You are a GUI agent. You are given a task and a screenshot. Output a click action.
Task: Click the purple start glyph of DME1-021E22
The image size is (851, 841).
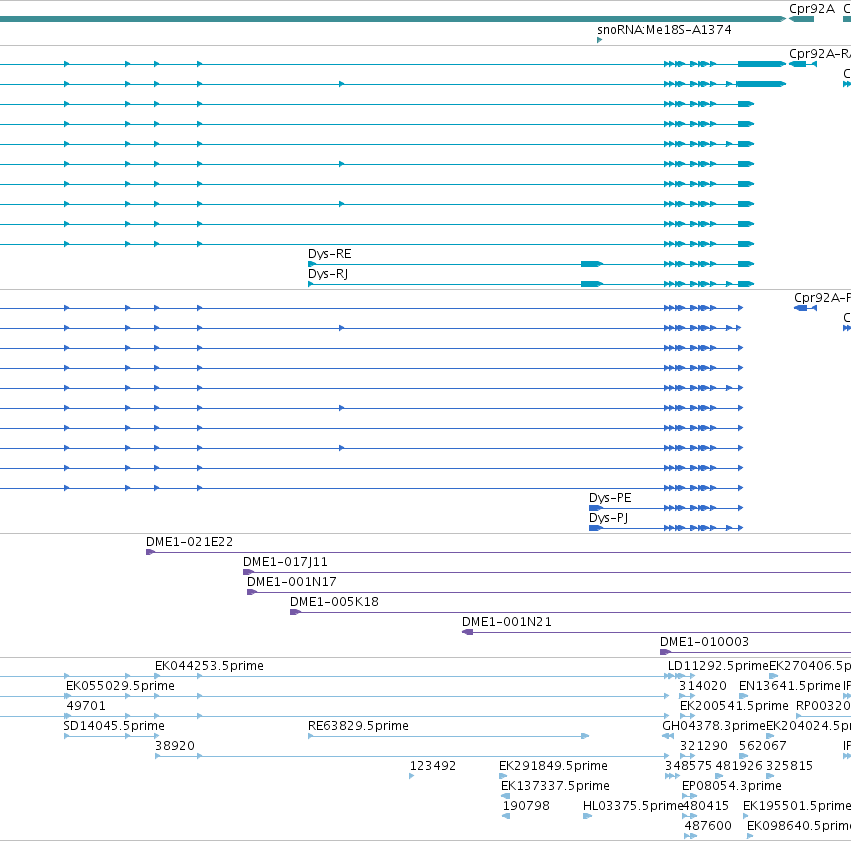point(150,552)
